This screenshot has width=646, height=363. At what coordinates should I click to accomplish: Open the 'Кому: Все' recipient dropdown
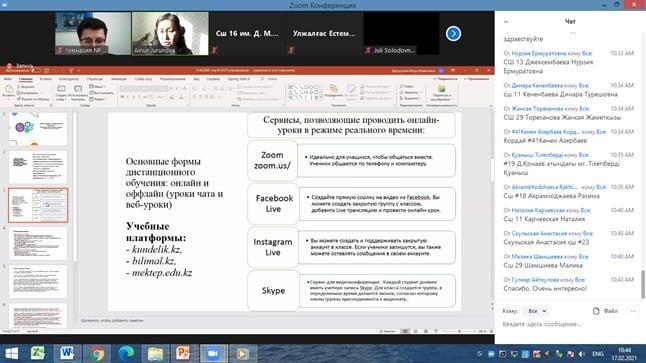(537, 311)
